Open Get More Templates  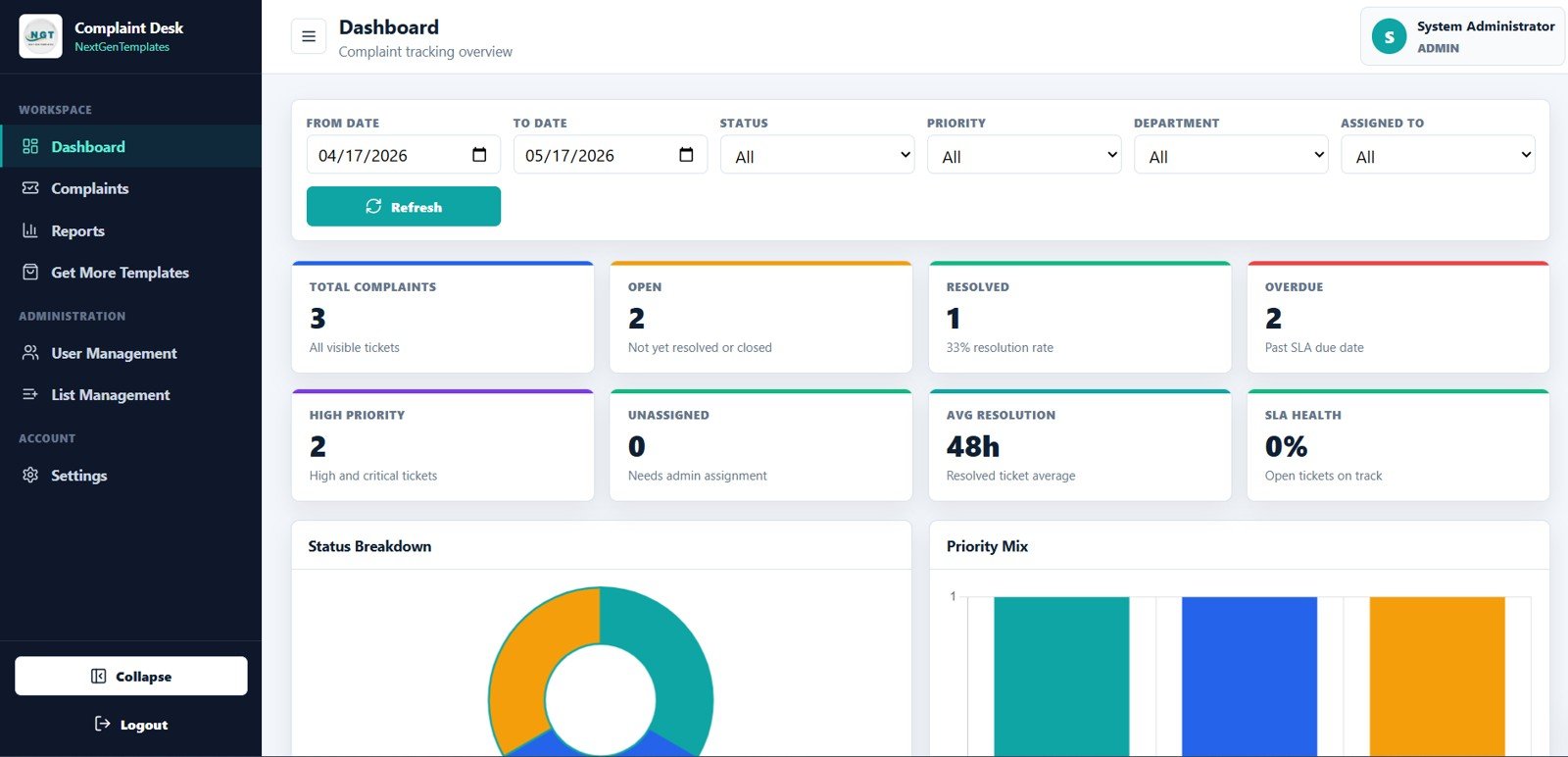click(x=130, y=273)
